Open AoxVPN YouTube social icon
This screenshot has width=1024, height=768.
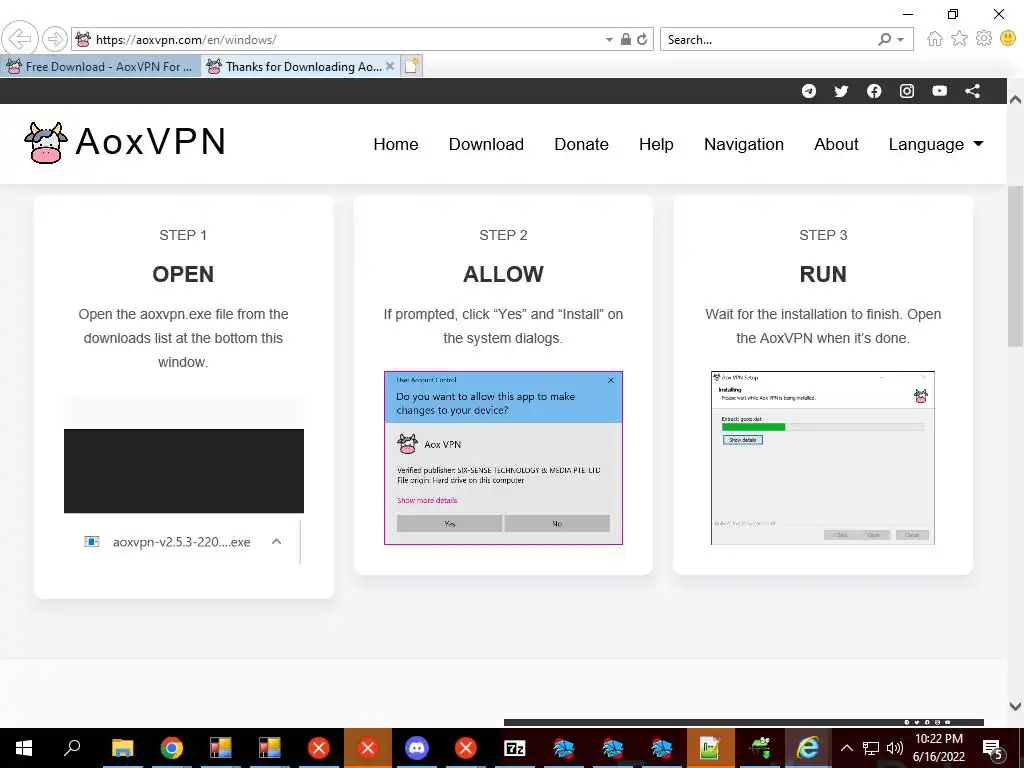[940, 91]
